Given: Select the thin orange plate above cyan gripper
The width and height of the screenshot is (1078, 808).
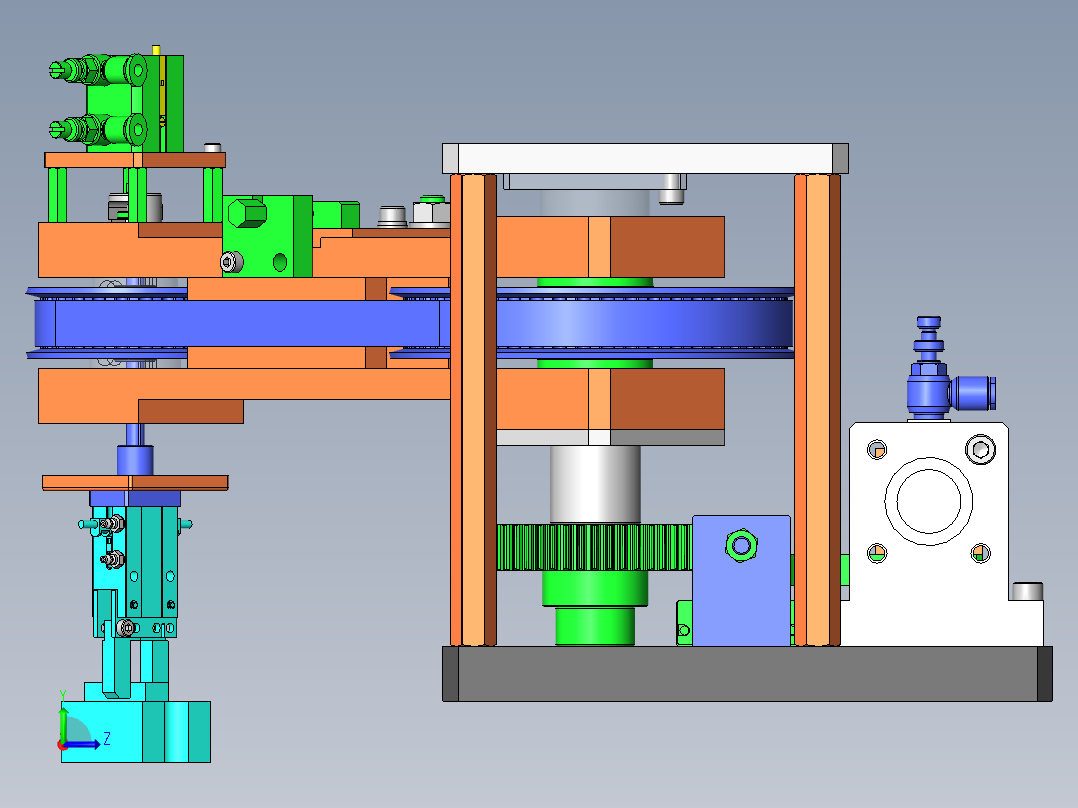Looking at the screenshot, I should click(x=135, y=483).
